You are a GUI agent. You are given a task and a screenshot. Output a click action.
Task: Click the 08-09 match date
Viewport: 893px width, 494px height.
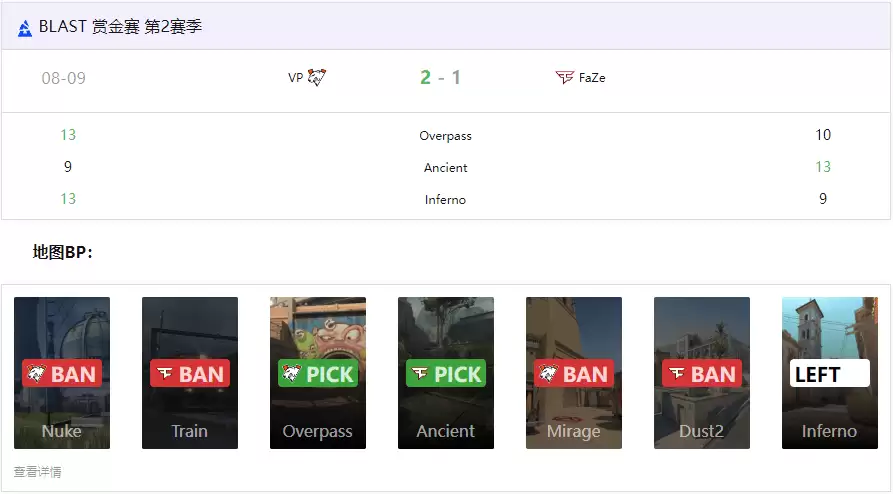tap(64, 78)
